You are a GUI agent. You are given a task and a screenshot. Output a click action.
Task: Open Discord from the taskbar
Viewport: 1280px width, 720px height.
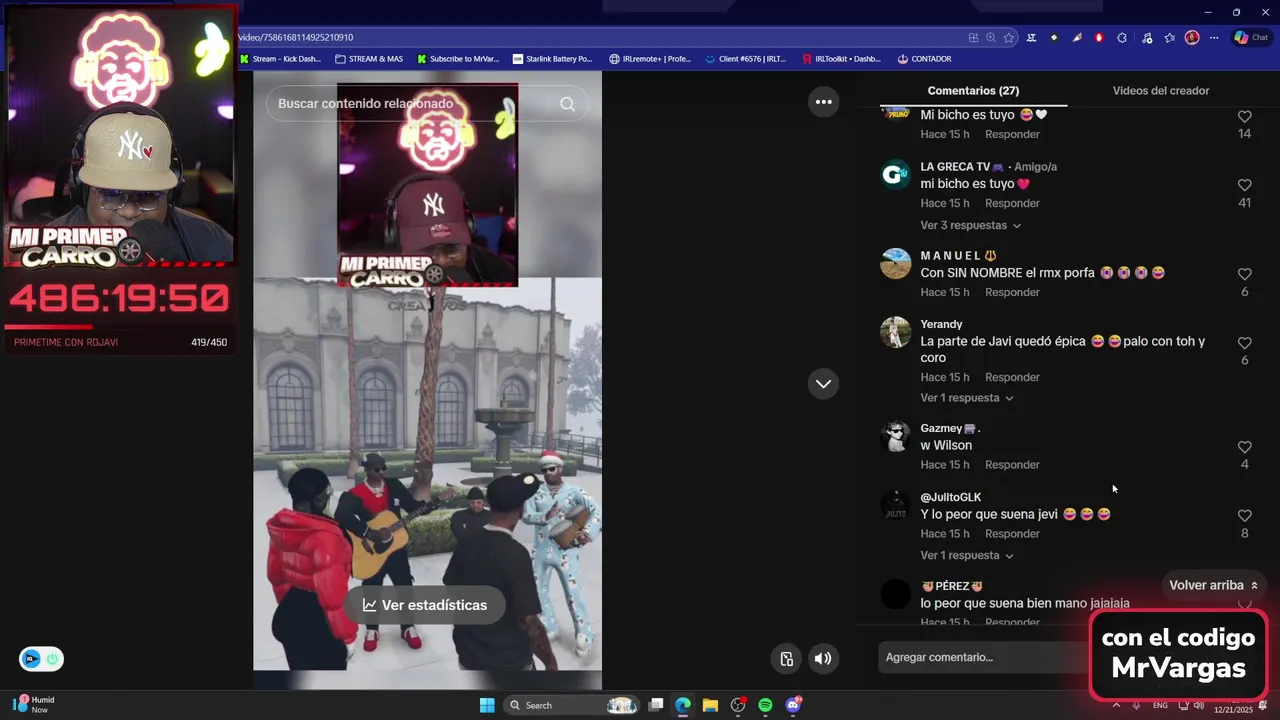(x=793, y=705)
